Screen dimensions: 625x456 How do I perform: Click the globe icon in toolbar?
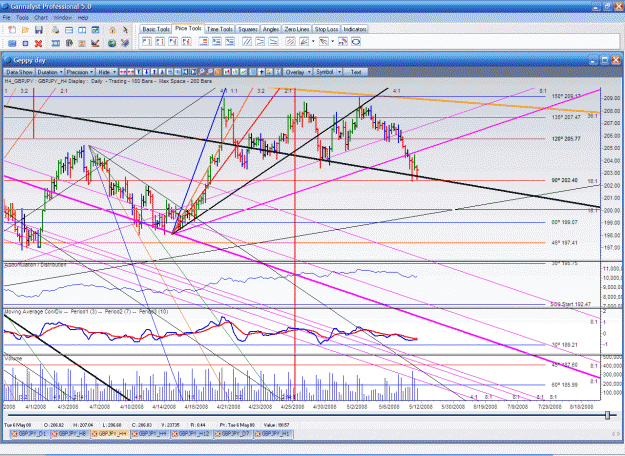112,43
